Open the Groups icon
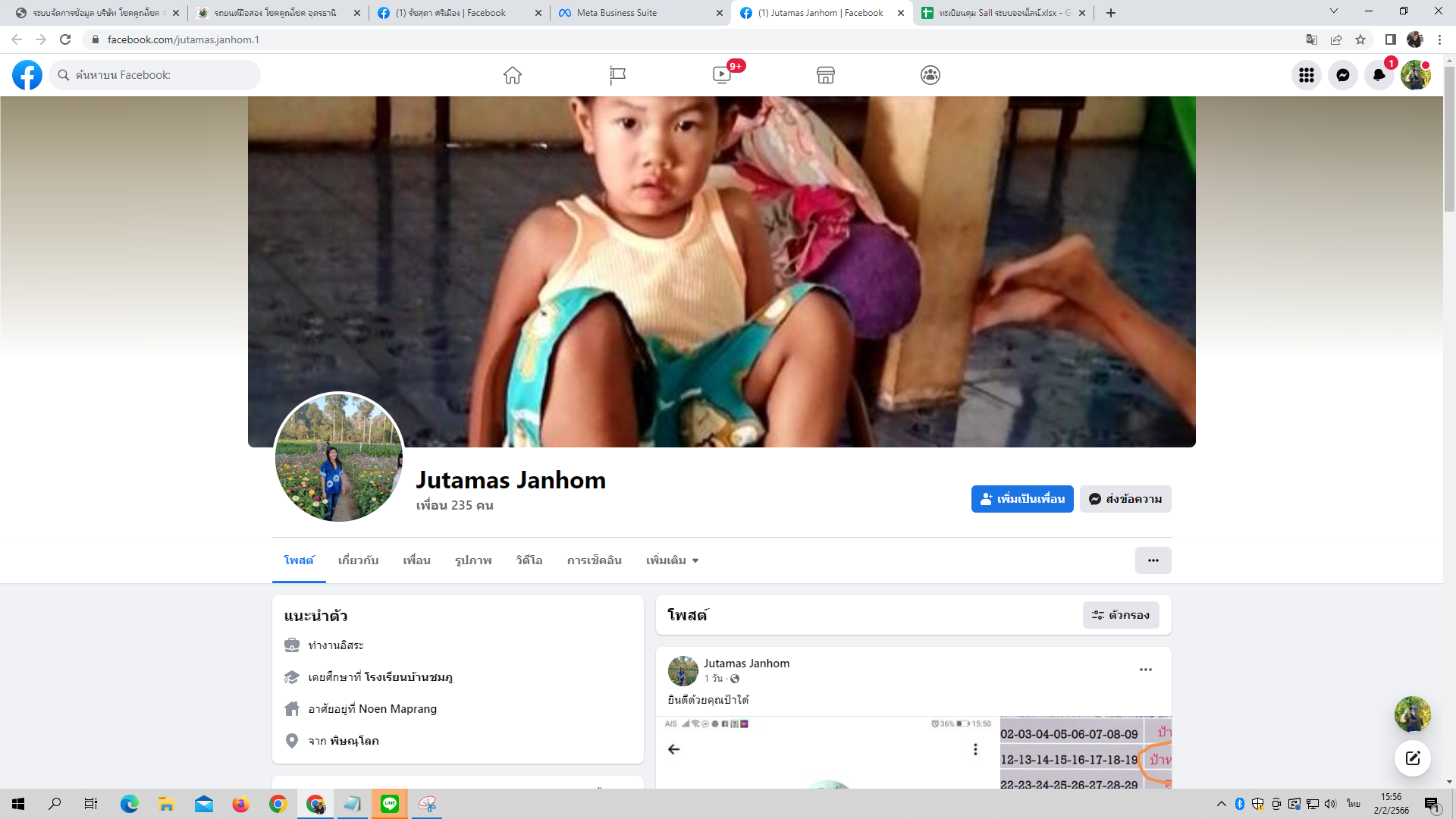Viewport: 1456px width, 819px height. tap(930, 75)
